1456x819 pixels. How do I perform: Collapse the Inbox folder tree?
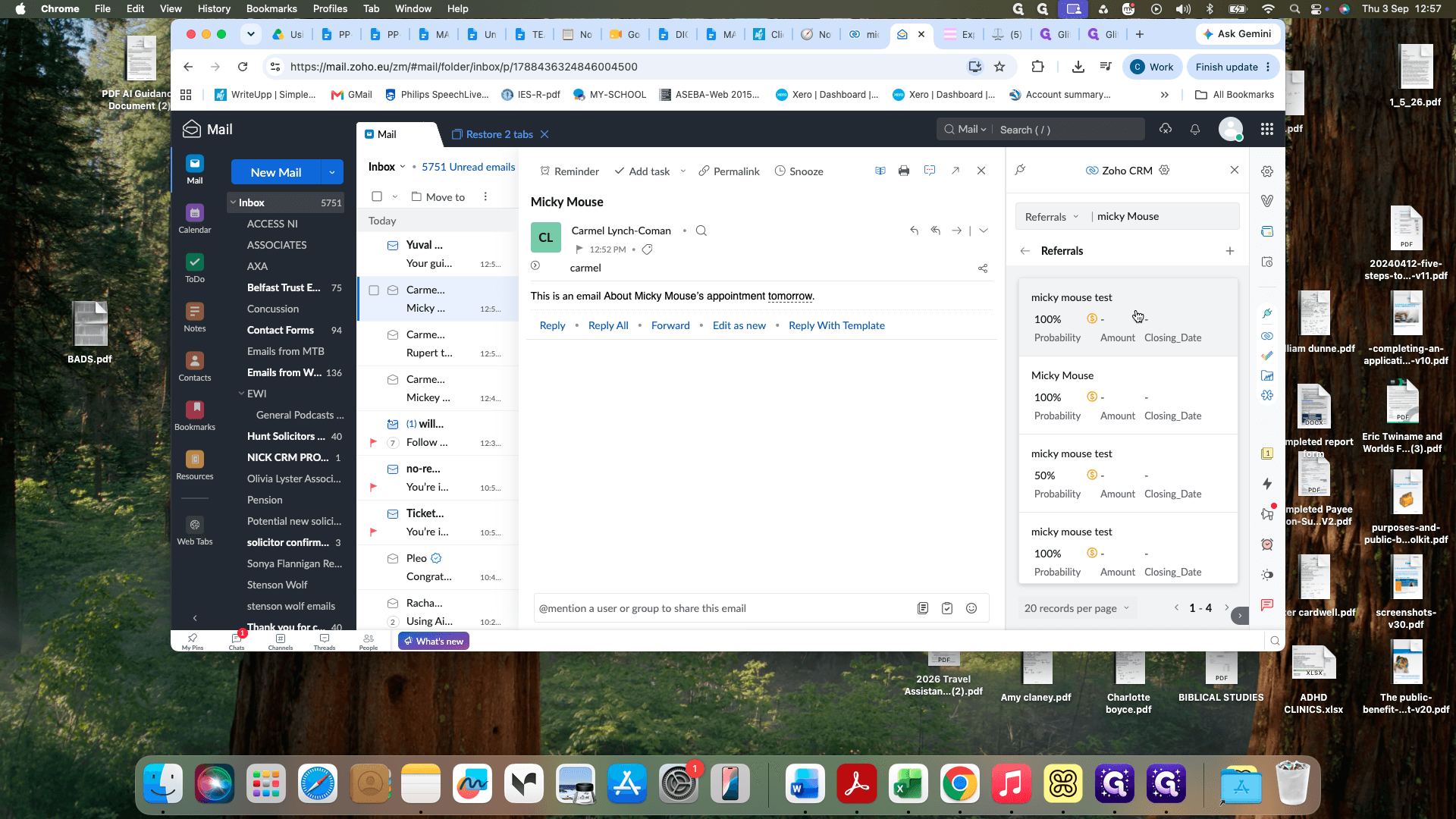(233, 202)
